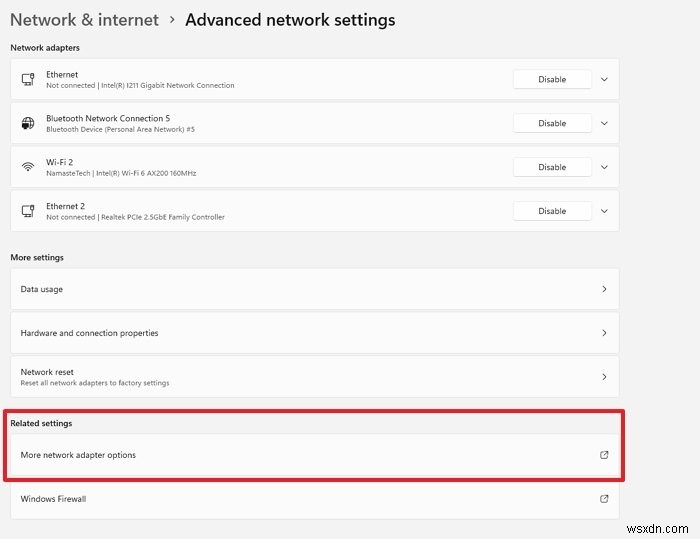Viewport: 700px width, 539px height.
Task: Disable the Wi-Fi 2 adapter
Action: click(x=552, y=167)
